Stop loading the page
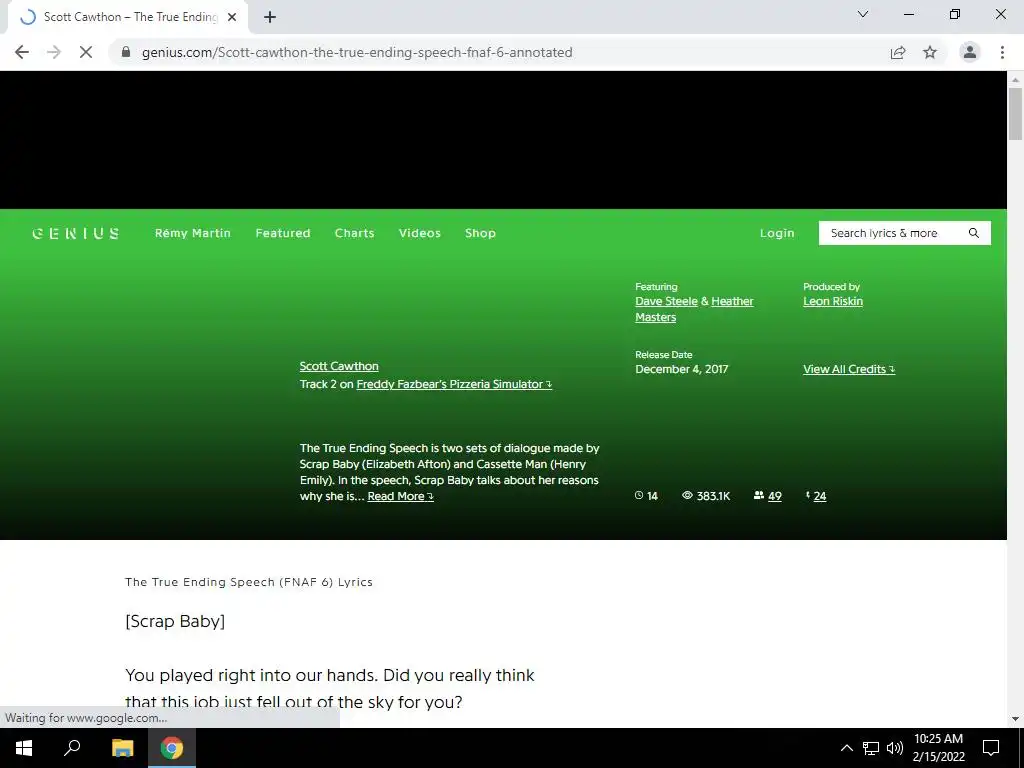Viewport: 1024px width, 768px height. (x=86, y=52)
